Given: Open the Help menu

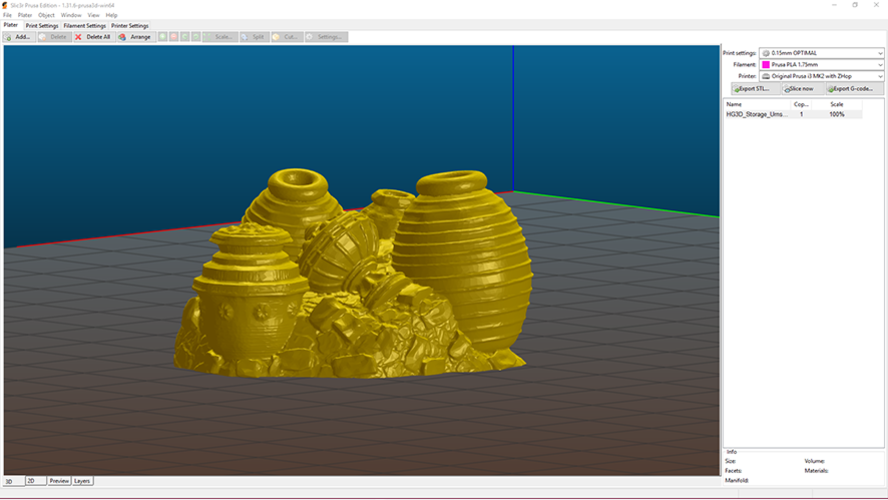Looking at the screenshot, I should pos(112,15).
